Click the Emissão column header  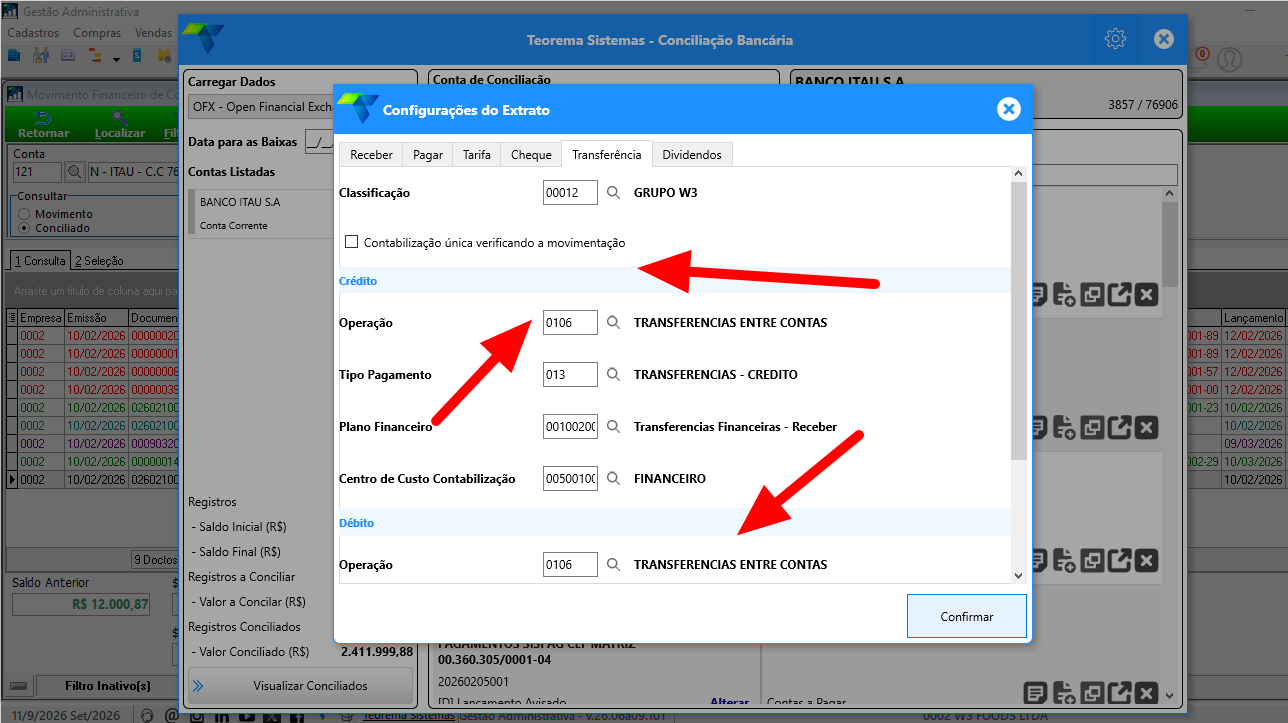[94, 317]
